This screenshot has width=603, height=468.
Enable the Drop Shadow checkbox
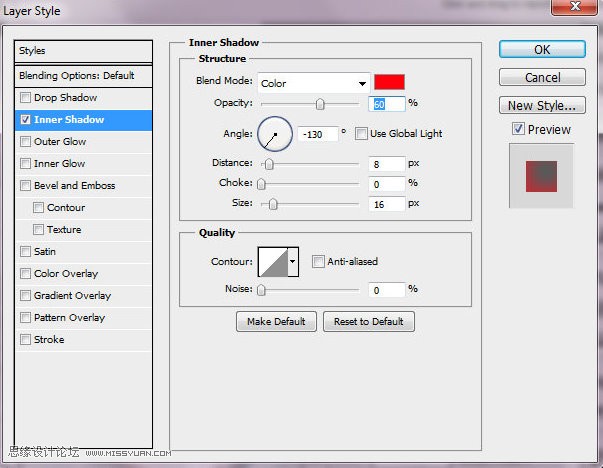coord(25,98)
